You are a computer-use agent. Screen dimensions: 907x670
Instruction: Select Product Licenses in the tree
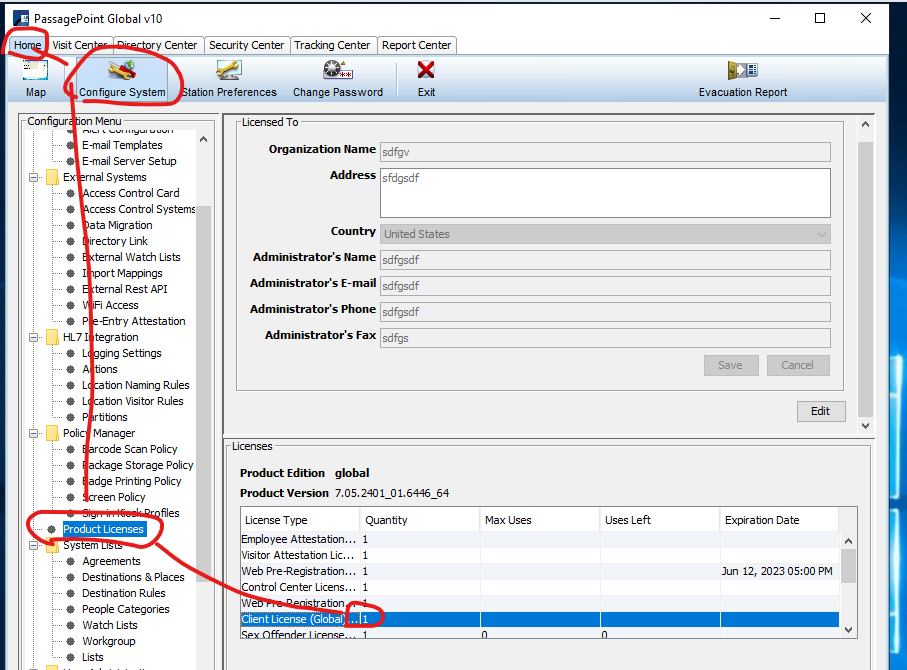(104, 529)
